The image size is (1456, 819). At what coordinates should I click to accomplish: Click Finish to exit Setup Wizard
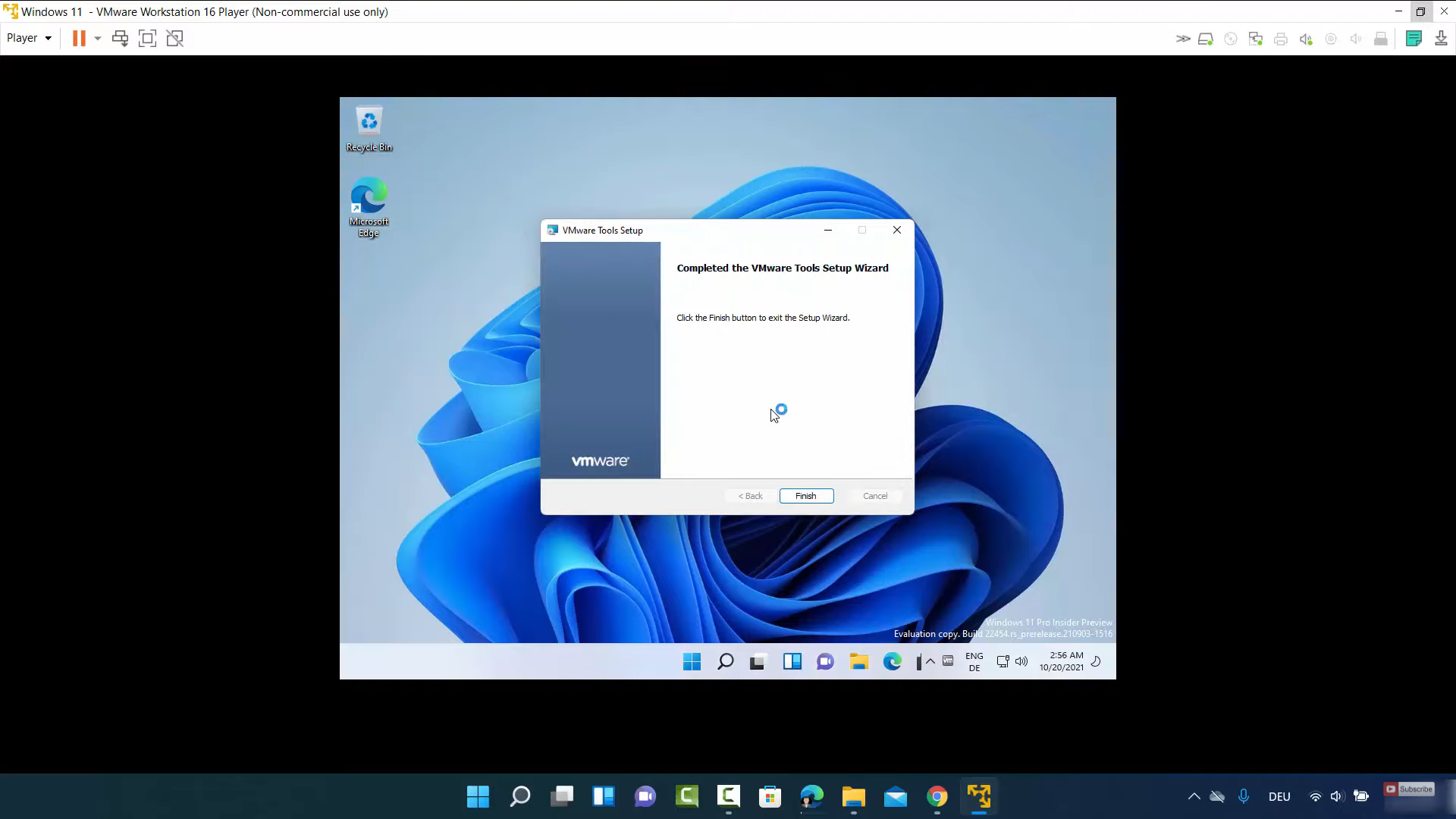pyautogui.click(x=806, y=496)
